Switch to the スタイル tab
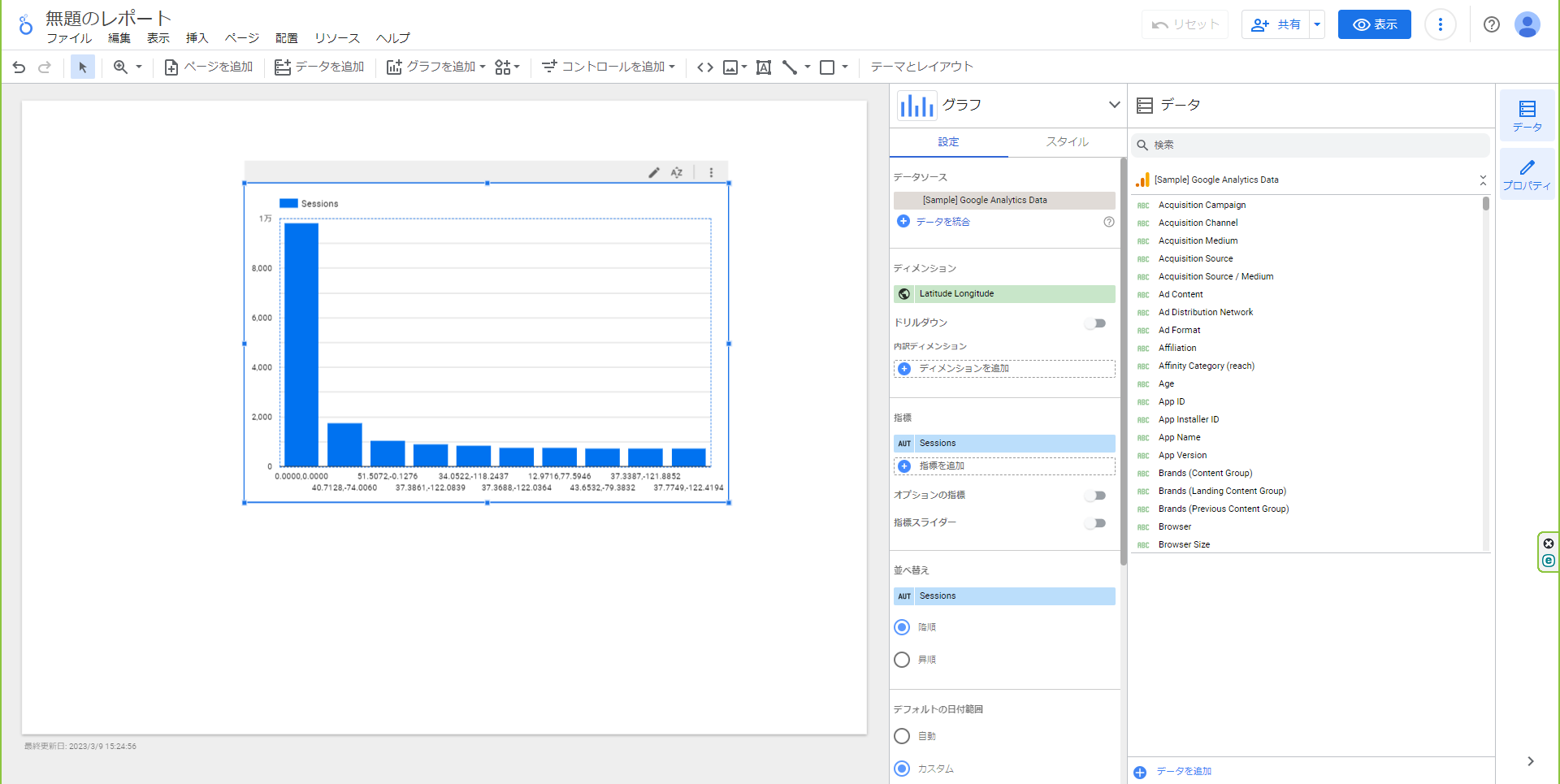This screenshot has width=1560, height=784. pyautogui.click(x=1067, y=142)
